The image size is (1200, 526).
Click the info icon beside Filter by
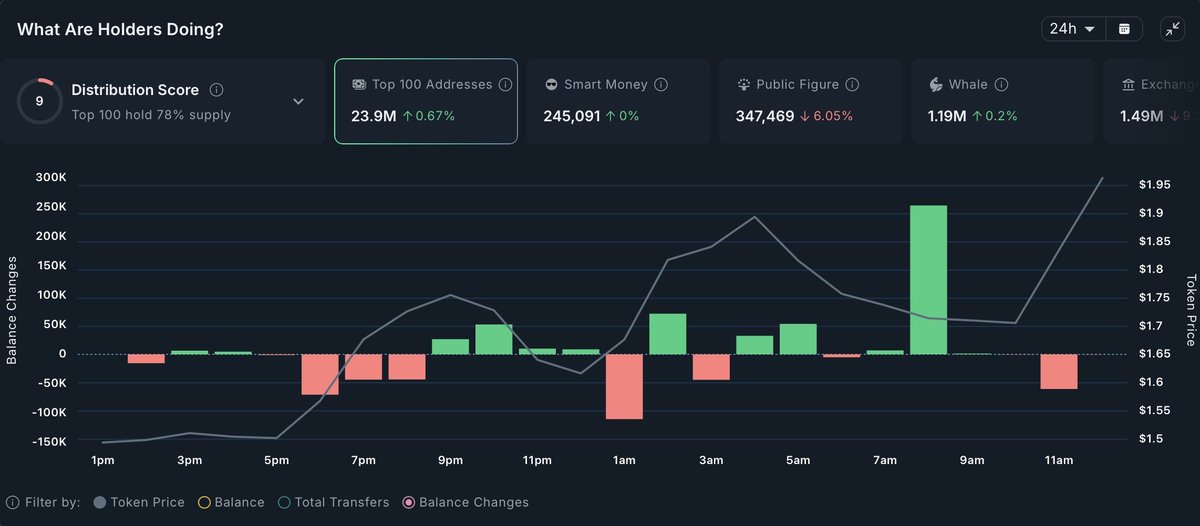tap(13, 502)
